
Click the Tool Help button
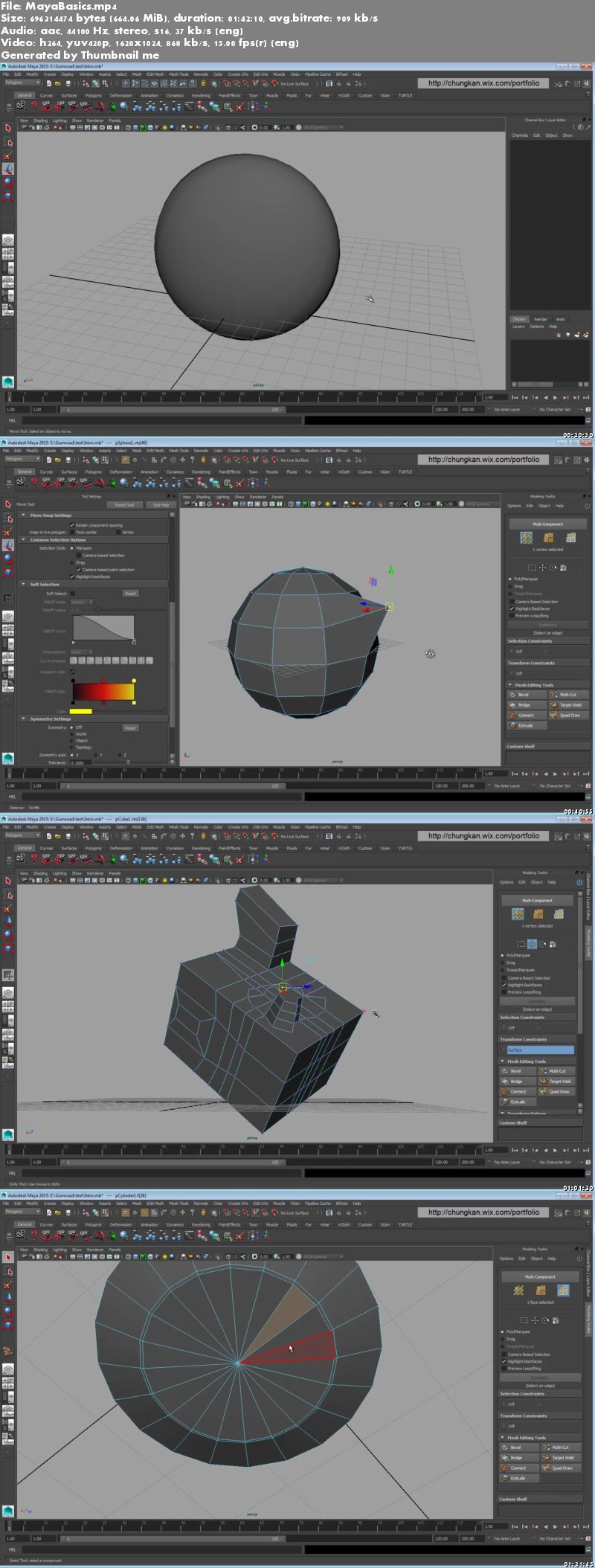coord(161,505)
